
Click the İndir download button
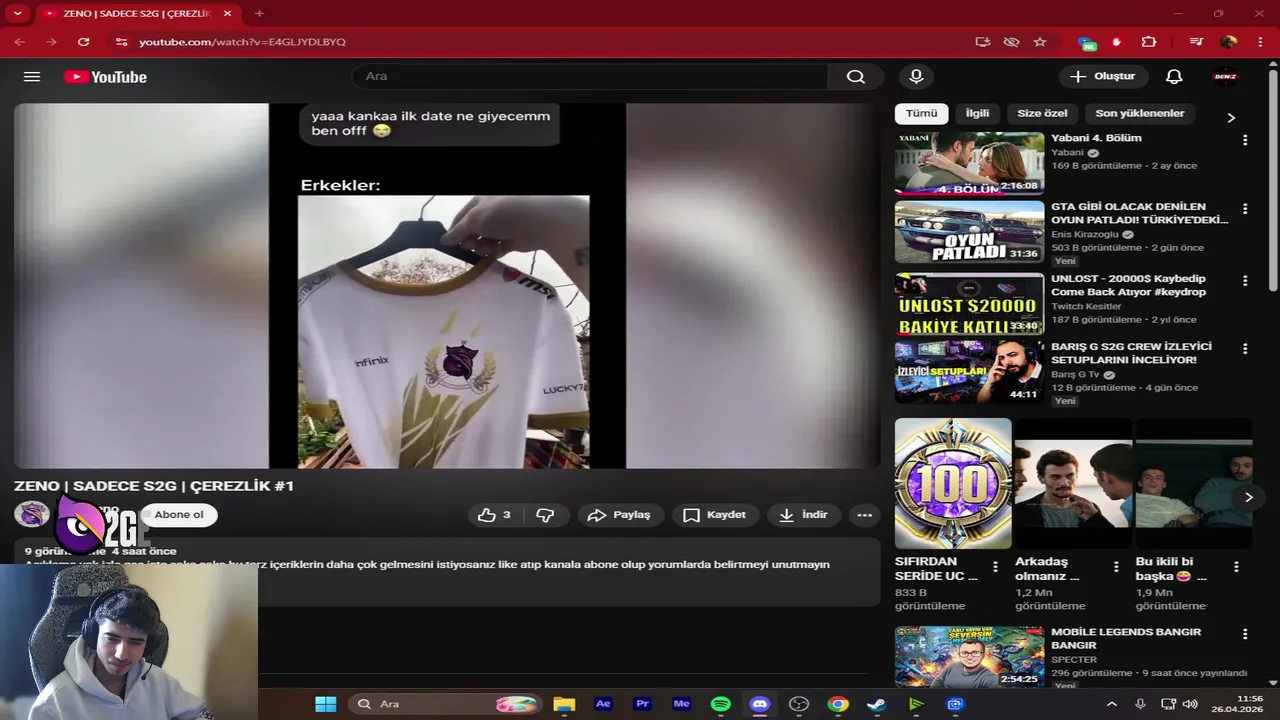coord(804,515)
